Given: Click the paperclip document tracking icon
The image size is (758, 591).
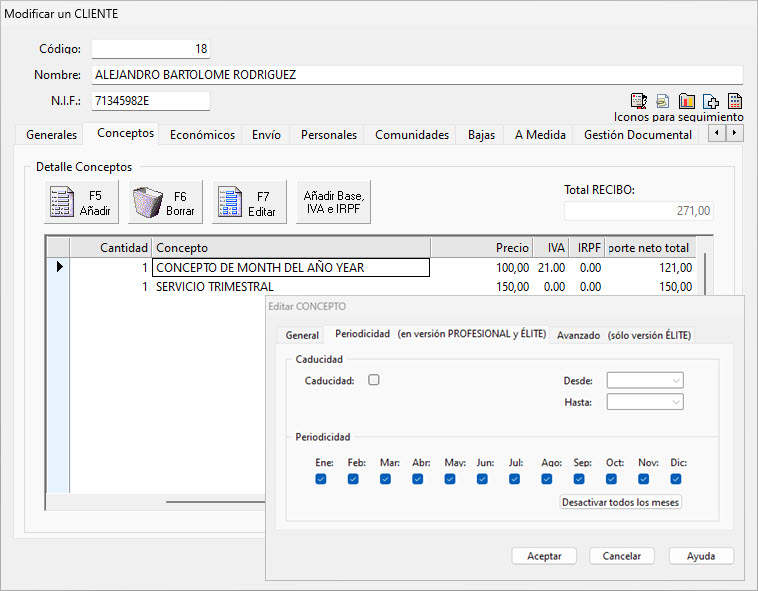Looking at the screenshot, I should click(x=663, y=101).
